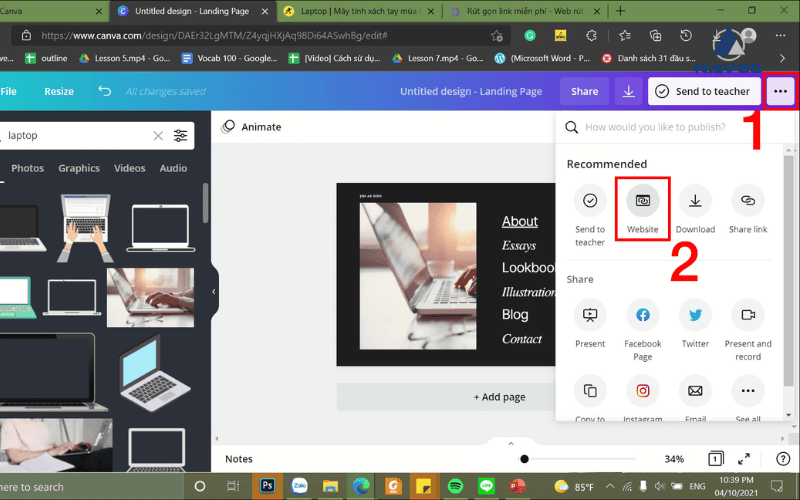Open the Animate option
Image resolution: width=800 pixels, height=500 pixels.
[251, 127]
